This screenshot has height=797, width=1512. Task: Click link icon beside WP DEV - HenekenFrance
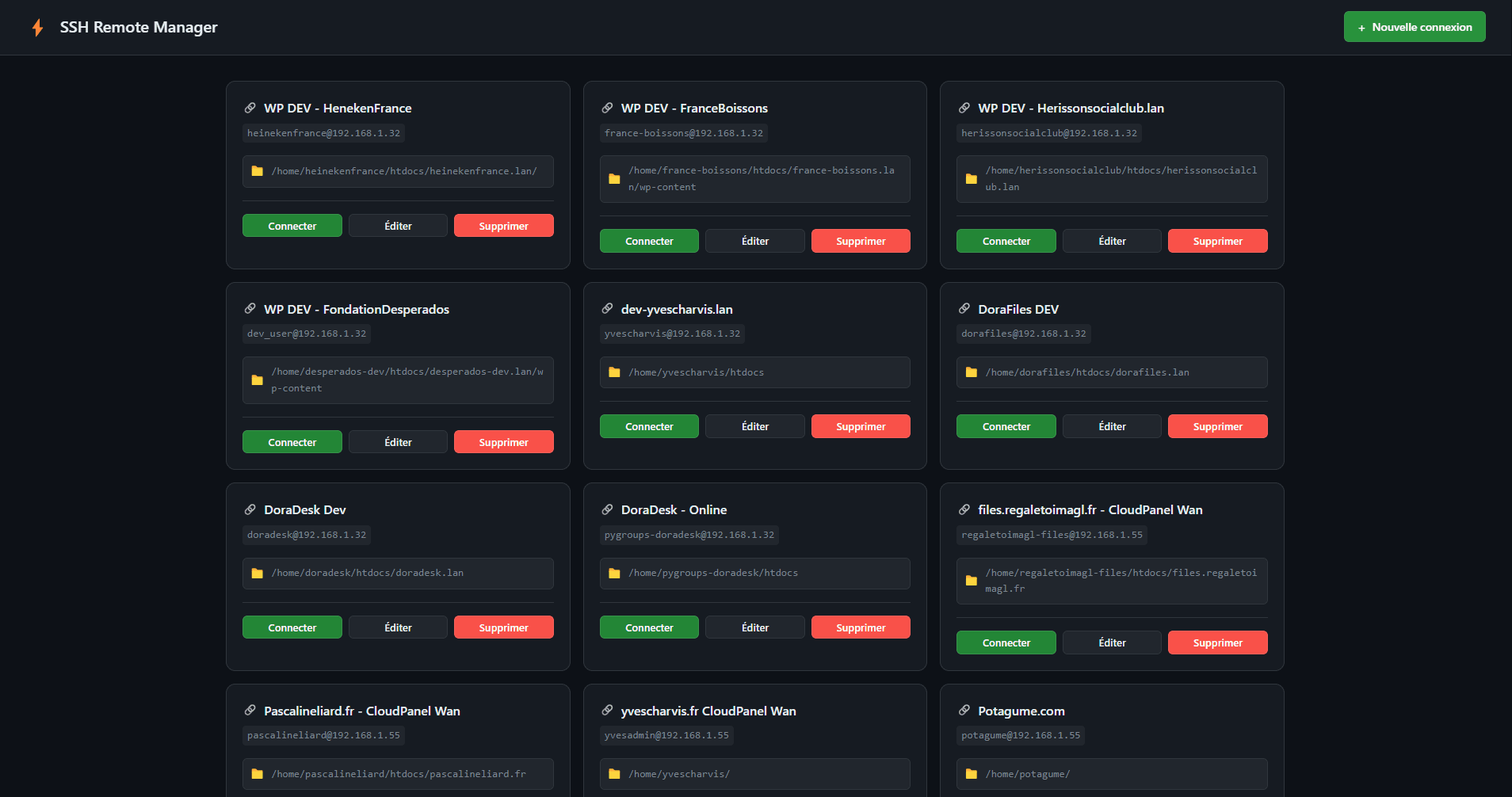click(x=250, y=108)
